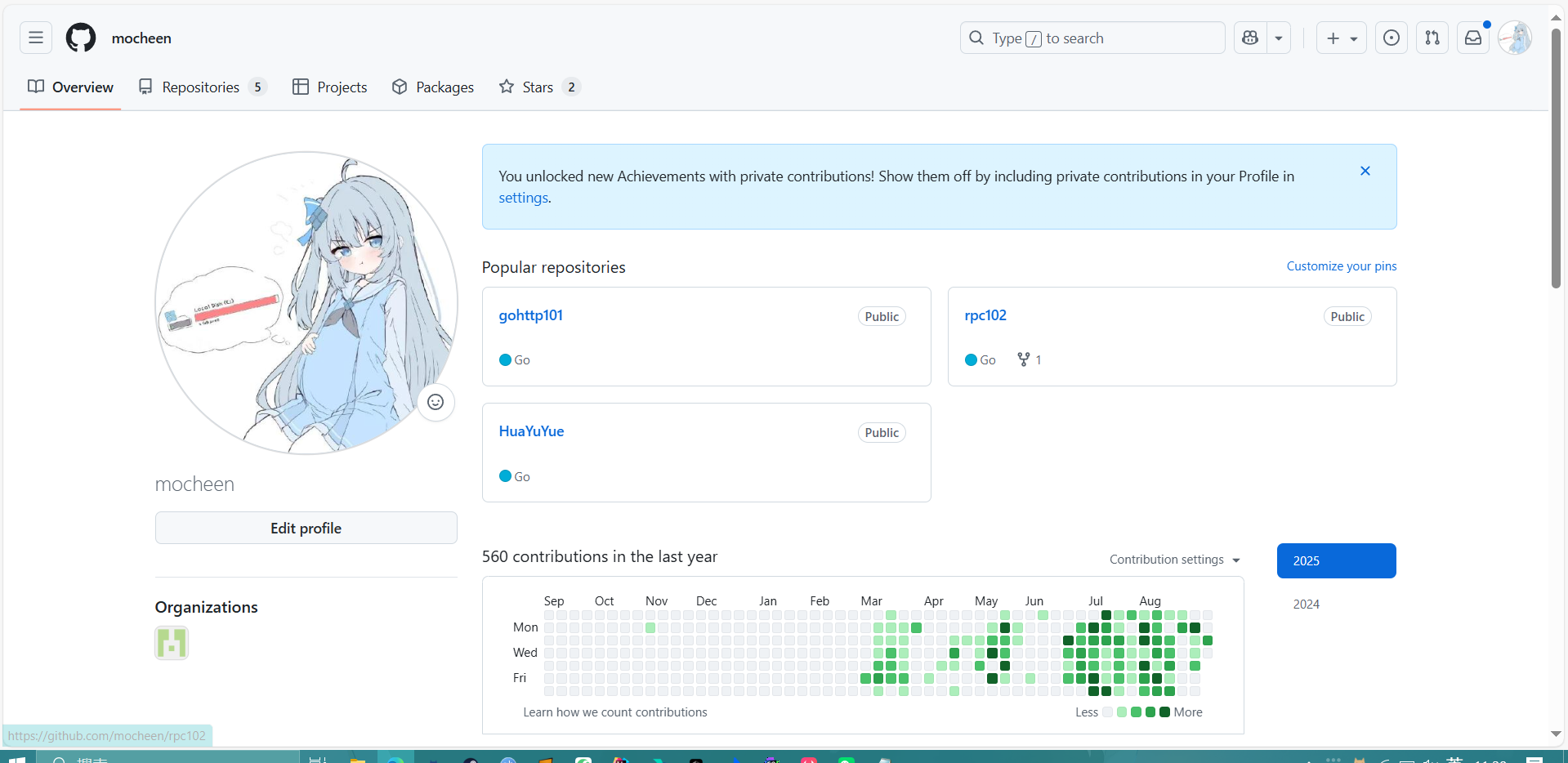1568x763 pixels.
Task: Expand the Copilot dropdown arrow
Action: pos(1279,38)
